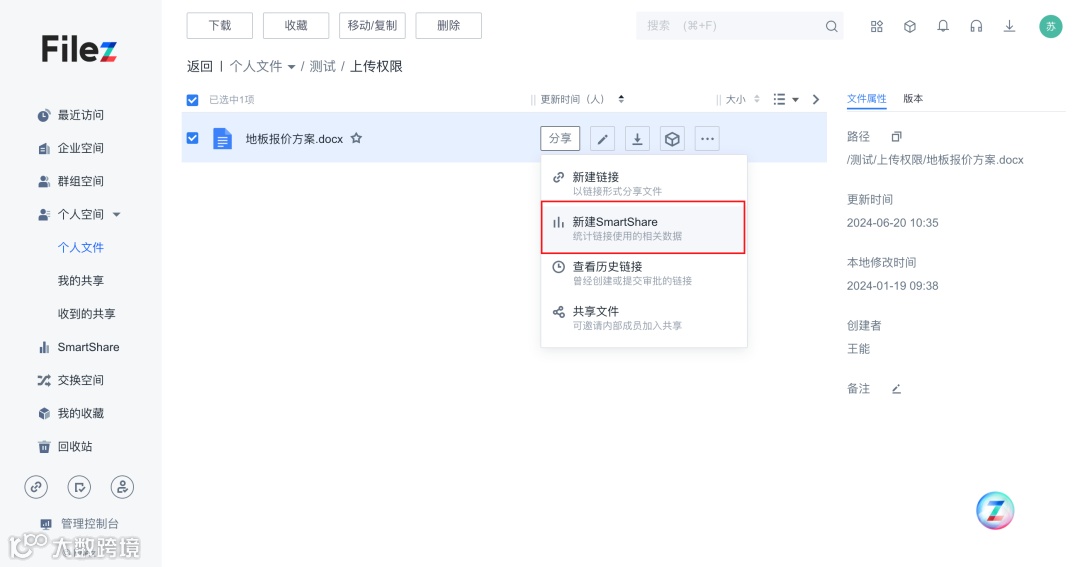Screen dimensions: 1080x567
Task: Sort by 更新时间 column arrow
Action: coord(621,99)
